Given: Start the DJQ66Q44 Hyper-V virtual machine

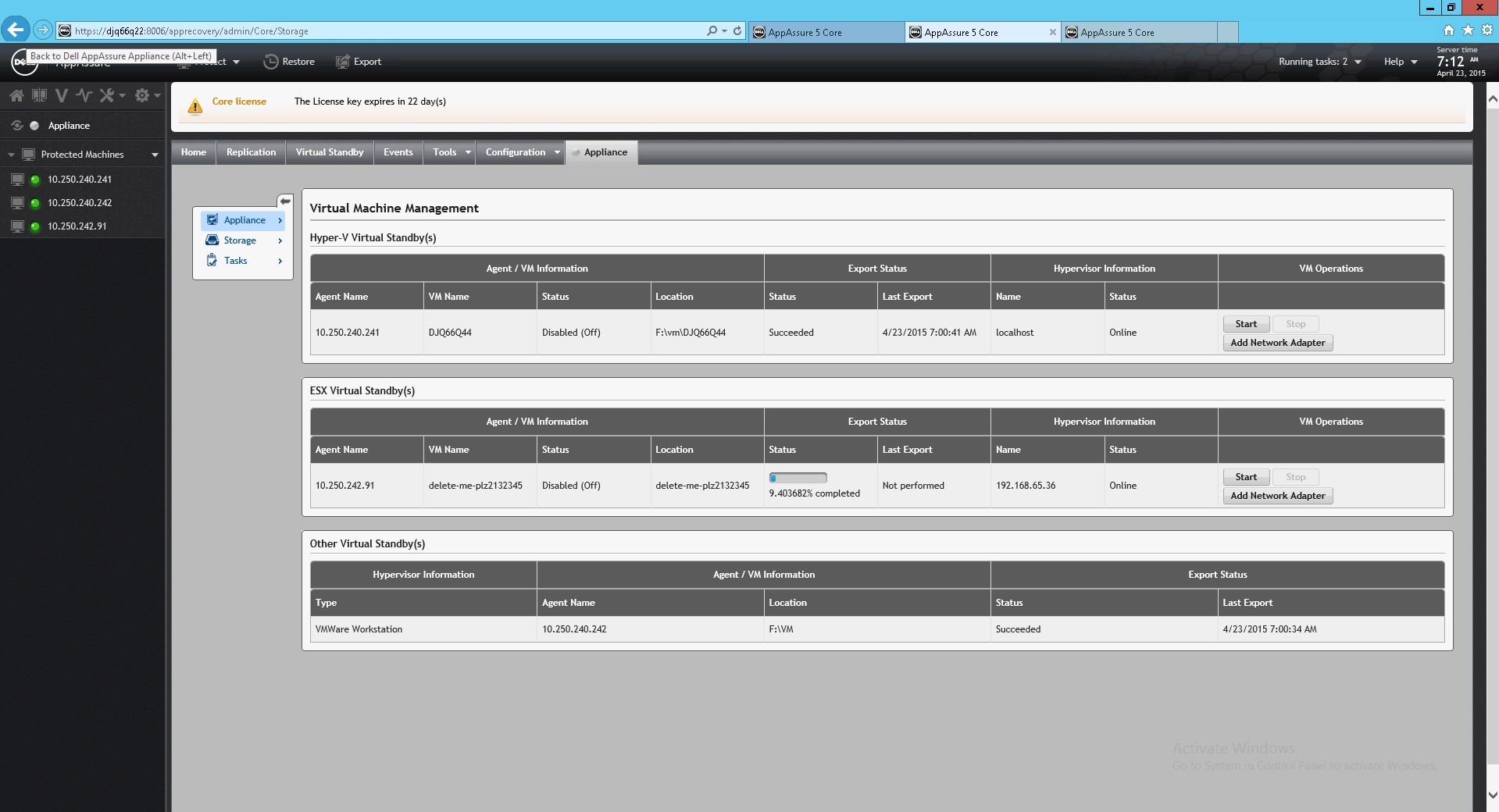Looking at the screenshot, I should [x=1246, y=324].
